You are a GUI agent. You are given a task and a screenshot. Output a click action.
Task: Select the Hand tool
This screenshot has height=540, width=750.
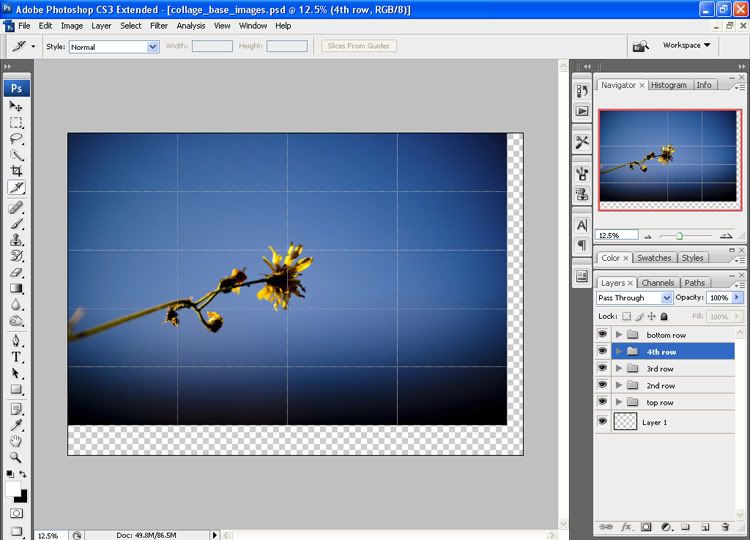point(16,441)
